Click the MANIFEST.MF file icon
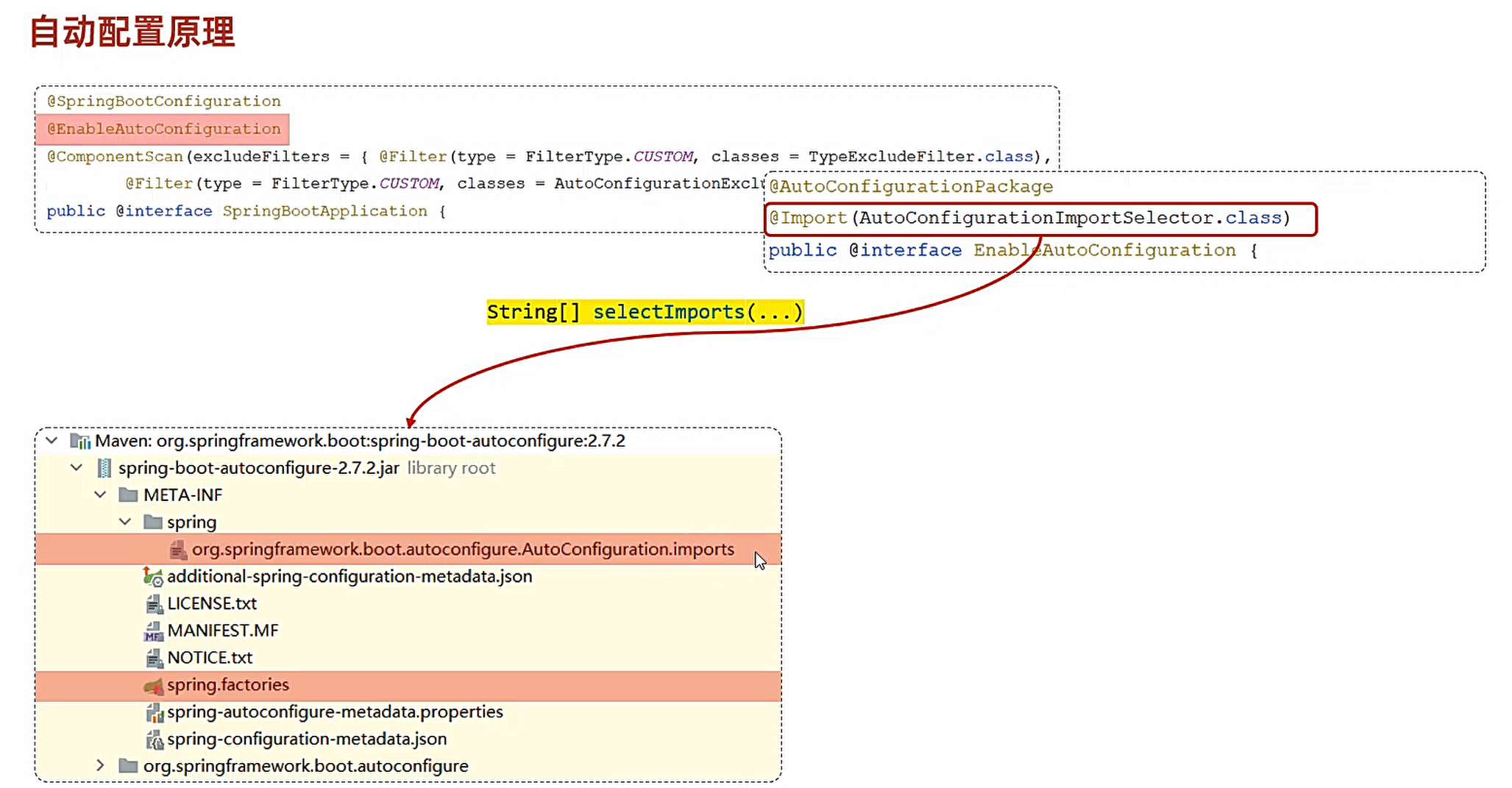This screenshot has width=1512, height=788. (153, 631)
